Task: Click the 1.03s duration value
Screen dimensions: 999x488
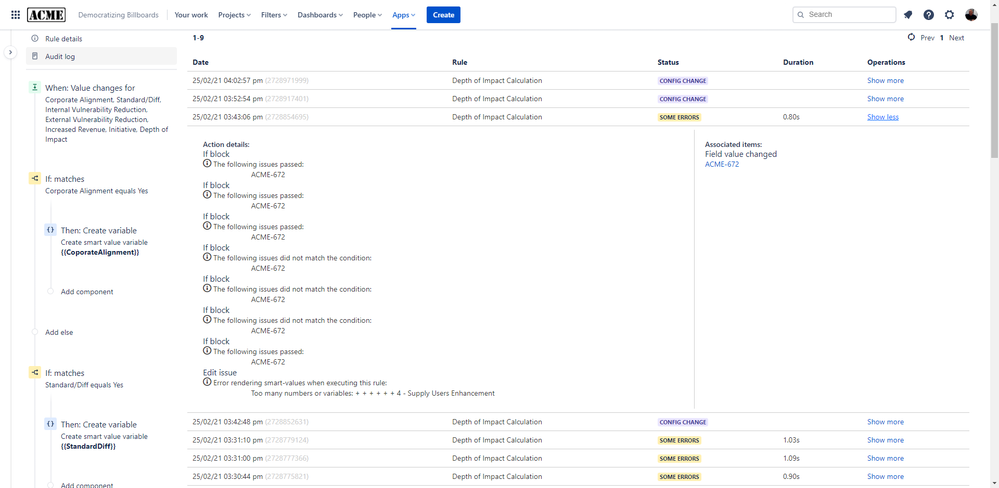Action: coord(792,440)
